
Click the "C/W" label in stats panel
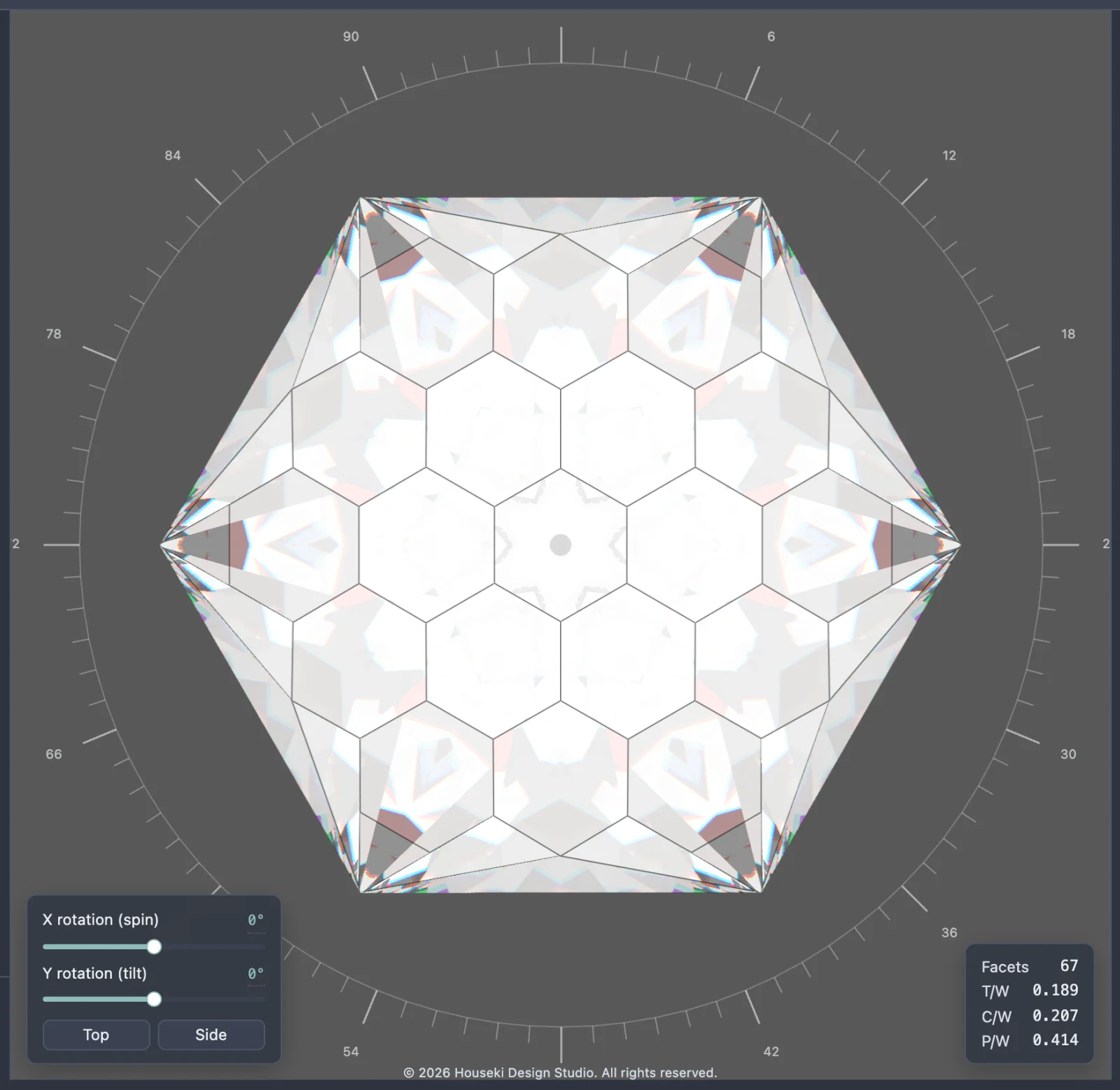[996, 1016]
